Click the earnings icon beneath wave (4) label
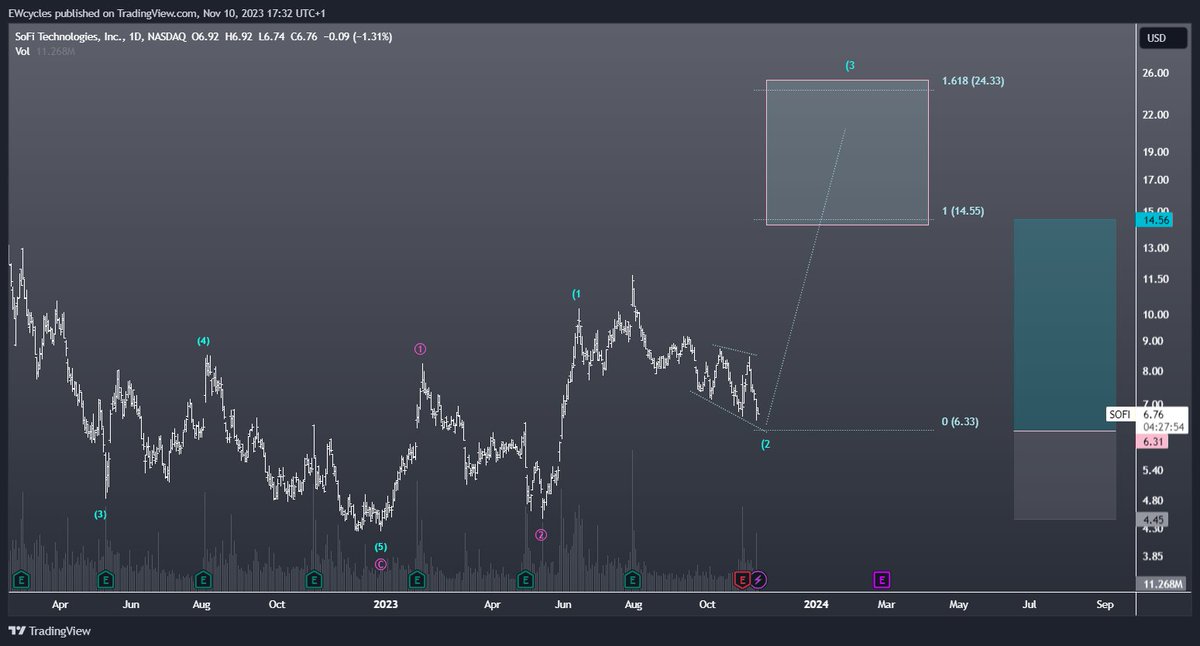 [203, 579]
